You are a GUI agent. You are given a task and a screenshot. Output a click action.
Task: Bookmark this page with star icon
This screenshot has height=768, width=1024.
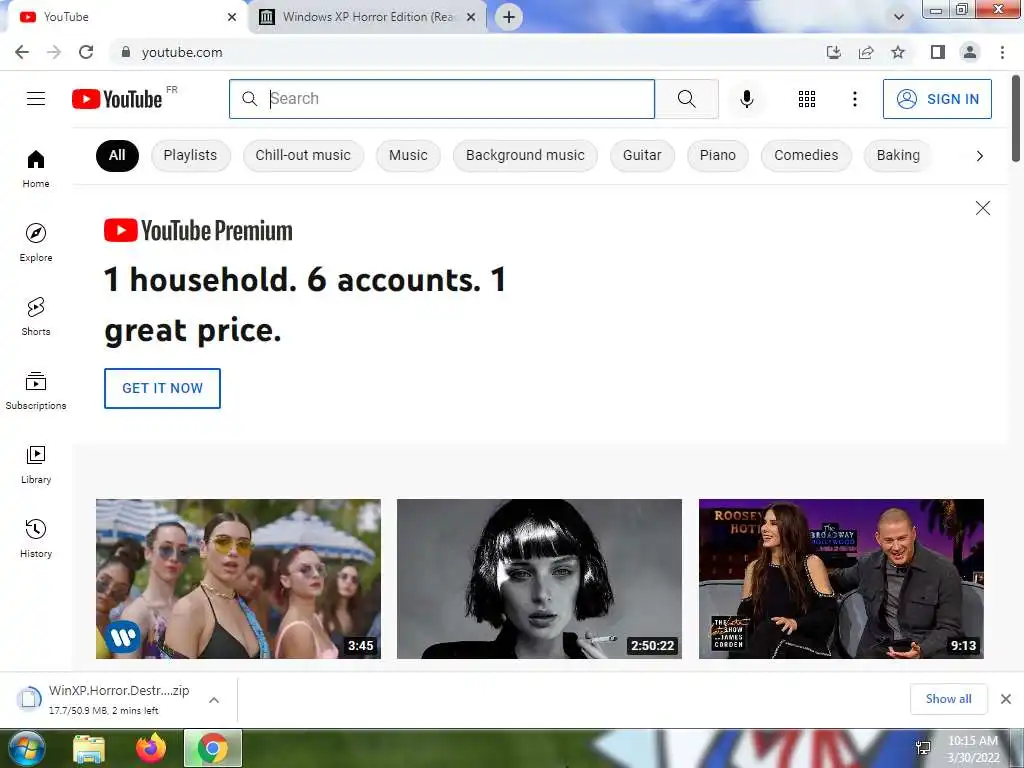coord(898,52)
